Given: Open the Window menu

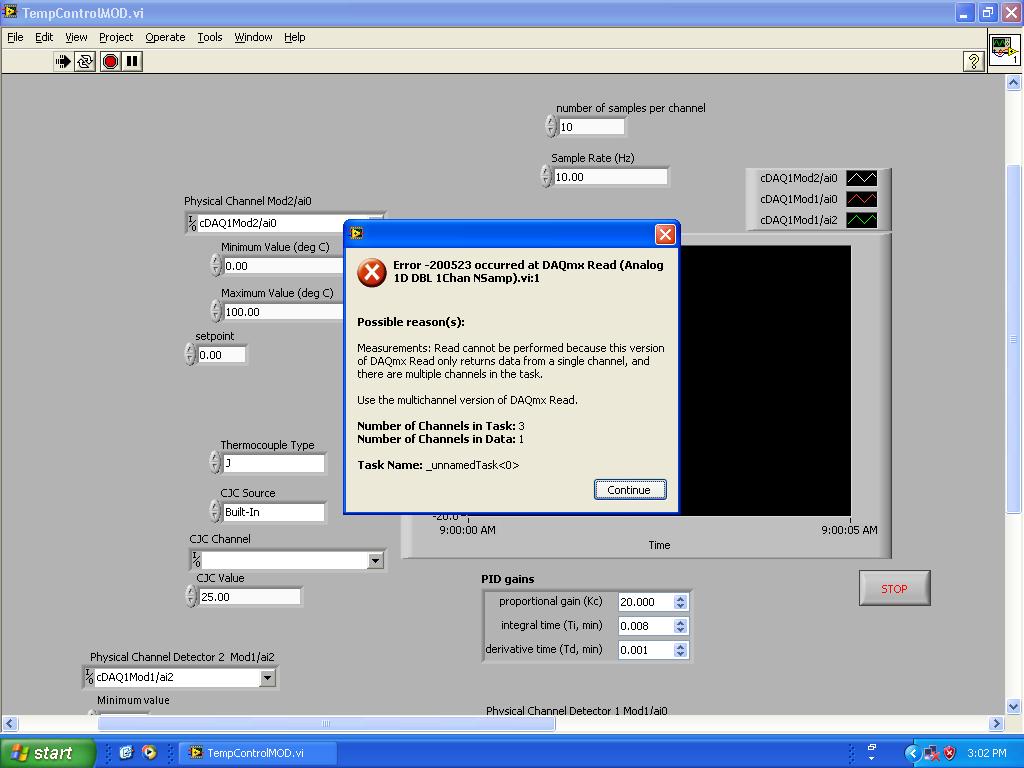Looking at the screenshot, I should pyautogui.click(x=253, y=37).
